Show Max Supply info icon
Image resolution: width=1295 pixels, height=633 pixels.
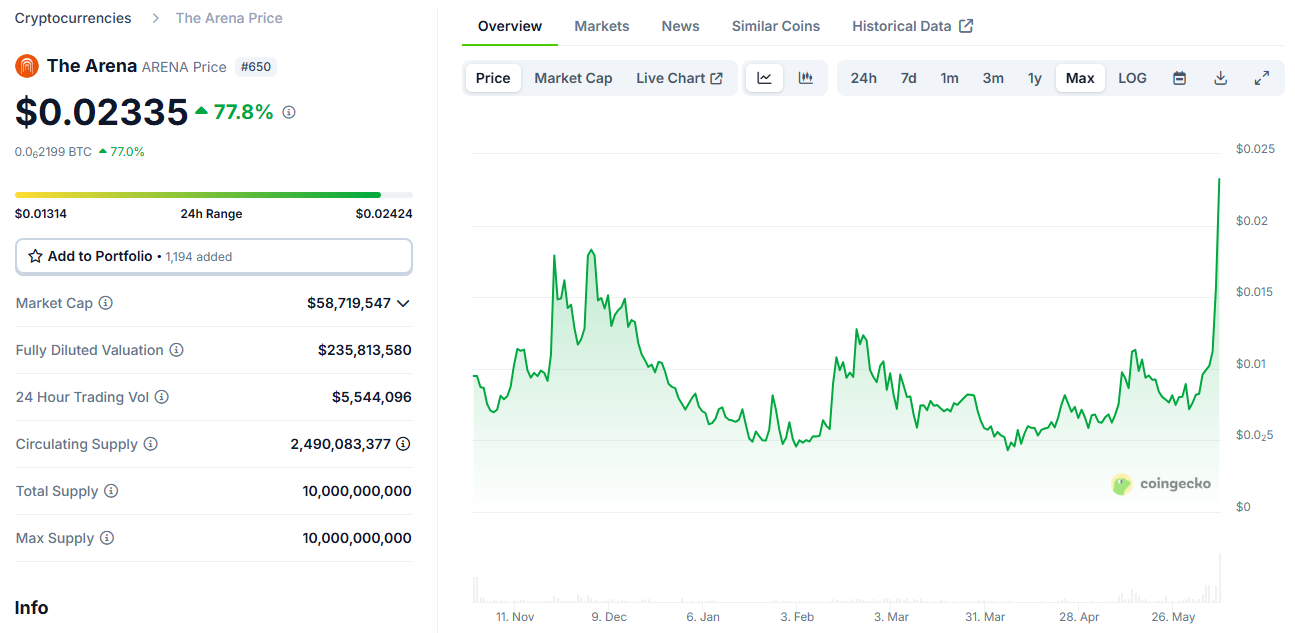click(x=107, y=538)
